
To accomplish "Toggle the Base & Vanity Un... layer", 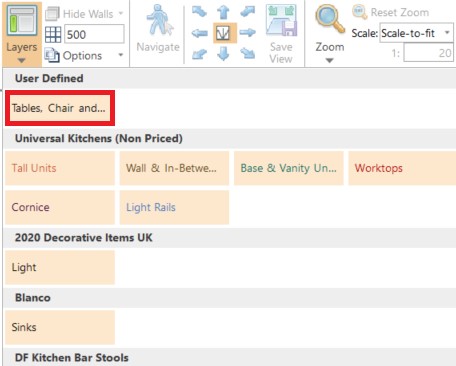I will tap(289, 168).
